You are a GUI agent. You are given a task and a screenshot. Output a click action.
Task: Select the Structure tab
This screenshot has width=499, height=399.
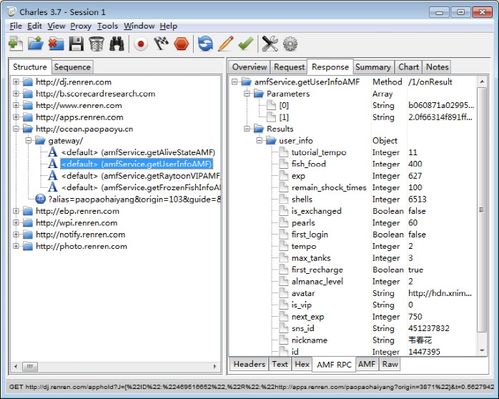(30, 67)
